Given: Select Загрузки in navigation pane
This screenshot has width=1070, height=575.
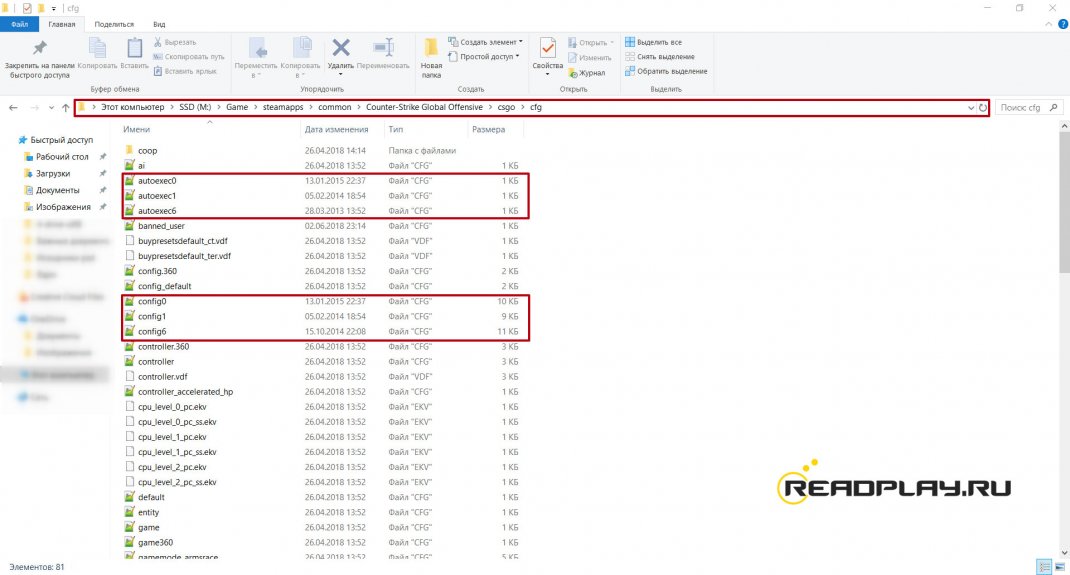Looking at the screenshot, I should click(x=53, y=173).
